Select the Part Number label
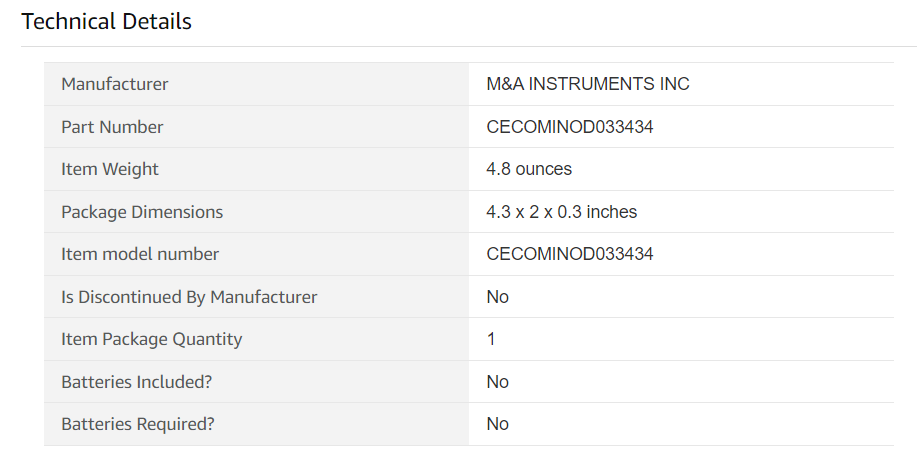This screenshot has height=475, width=922. [x=112, y=127]
